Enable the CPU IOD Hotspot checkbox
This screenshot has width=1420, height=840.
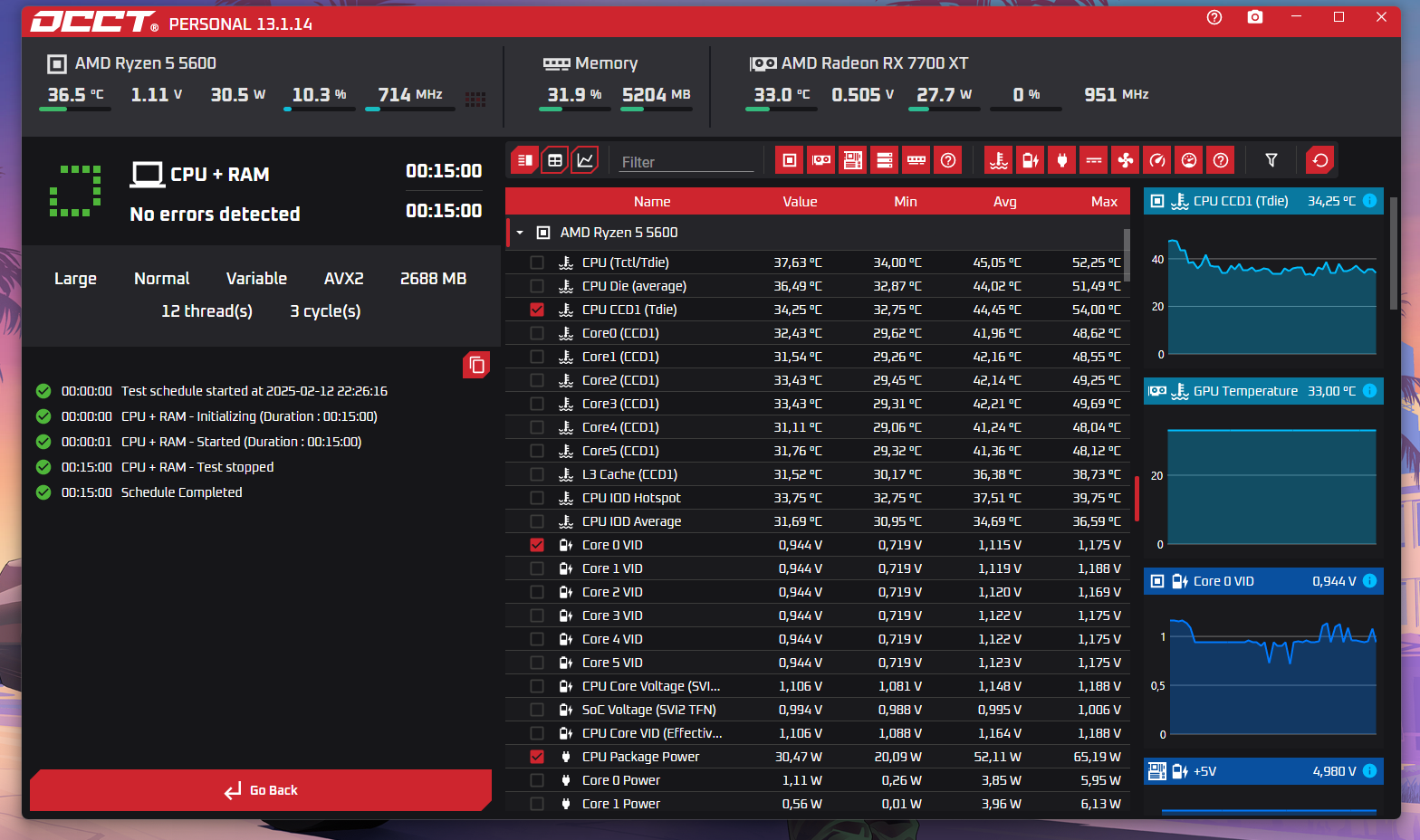[537, 498]
